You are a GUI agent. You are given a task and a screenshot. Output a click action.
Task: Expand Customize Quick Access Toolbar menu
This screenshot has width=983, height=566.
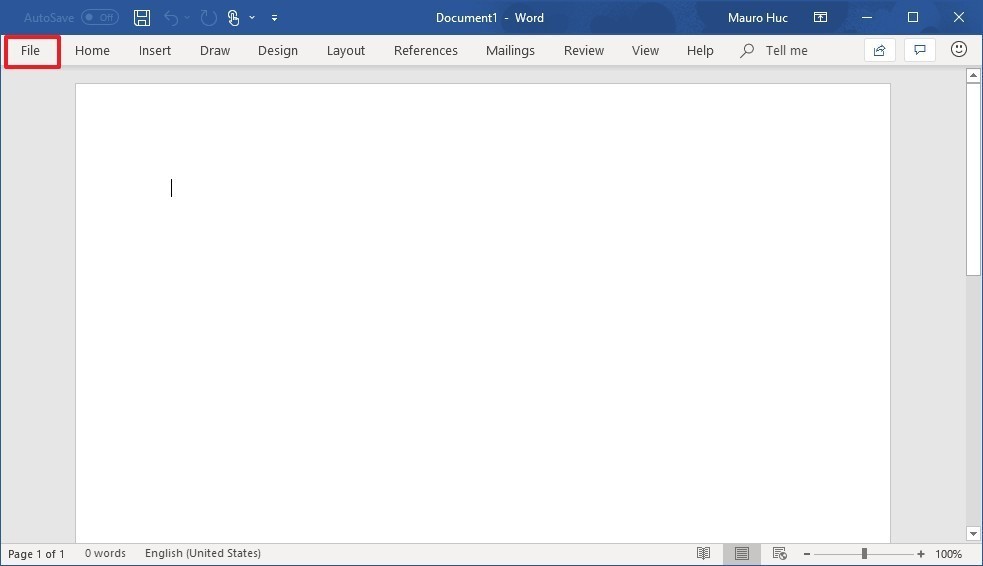pyautogui.click(x=275, y=18)
